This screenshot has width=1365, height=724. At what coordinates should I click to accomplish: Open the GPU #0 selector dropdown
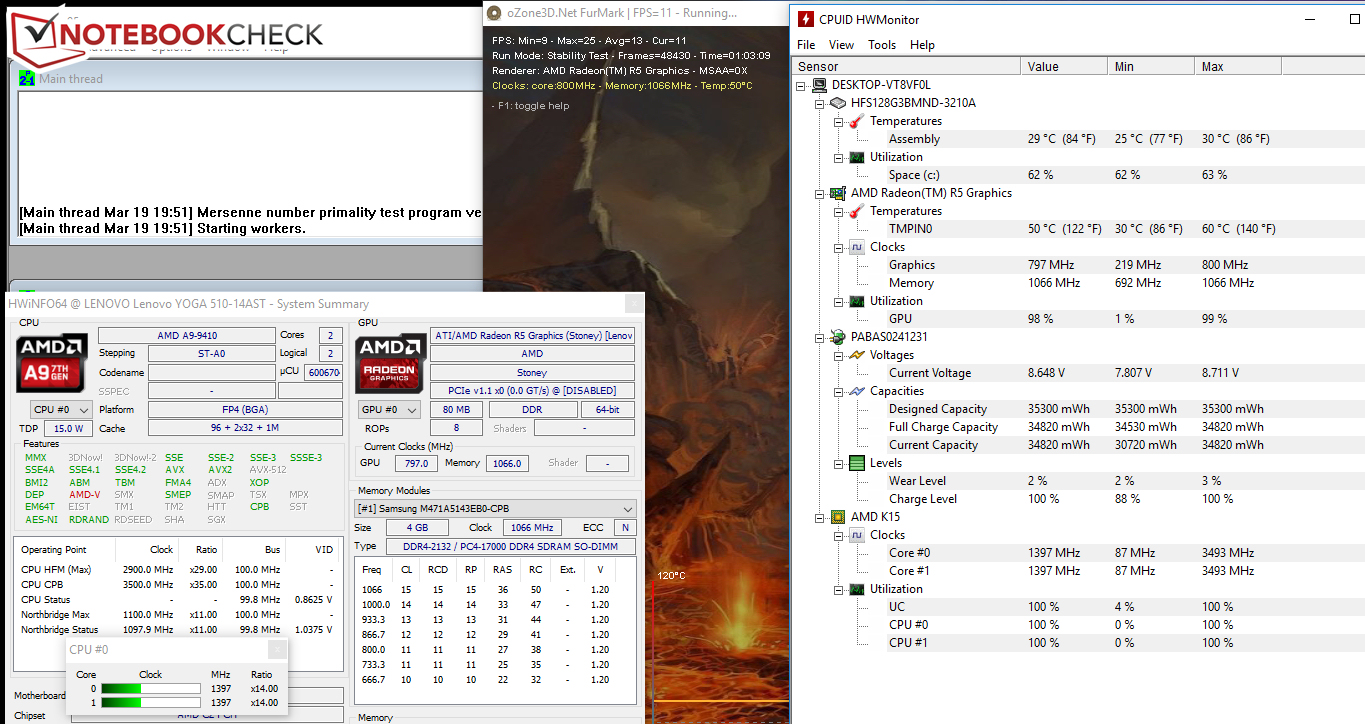pyautogui.click(x=389, y=410)
